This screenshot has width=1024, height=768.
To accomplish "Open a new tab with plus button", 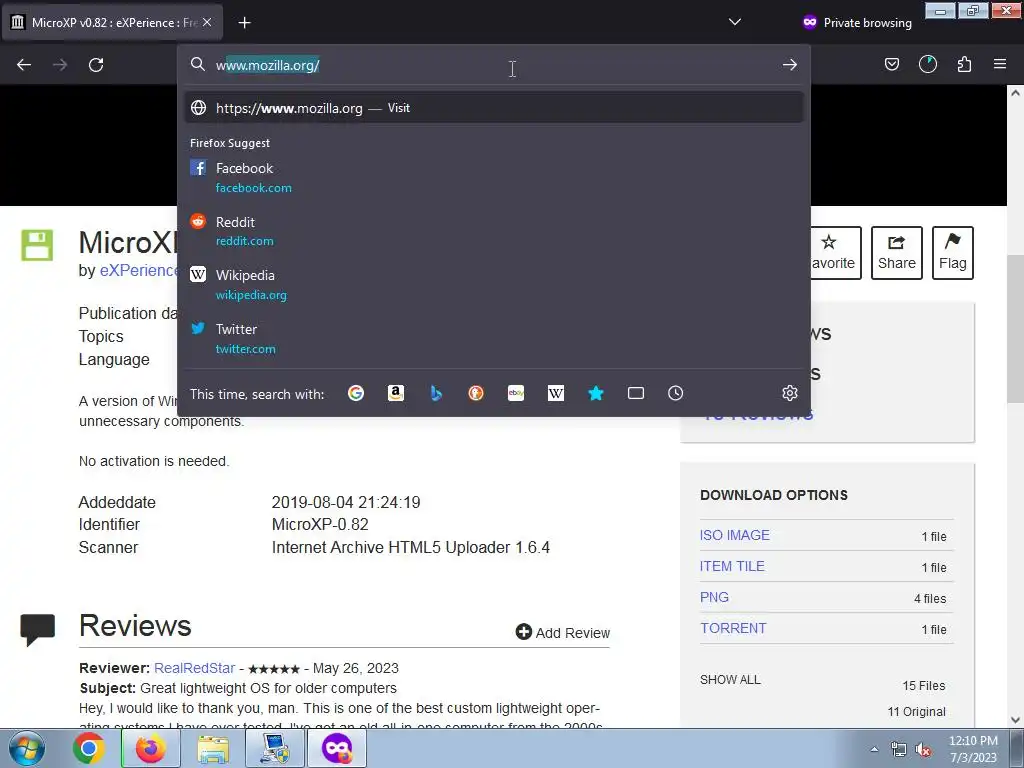I will pos(244,23).
